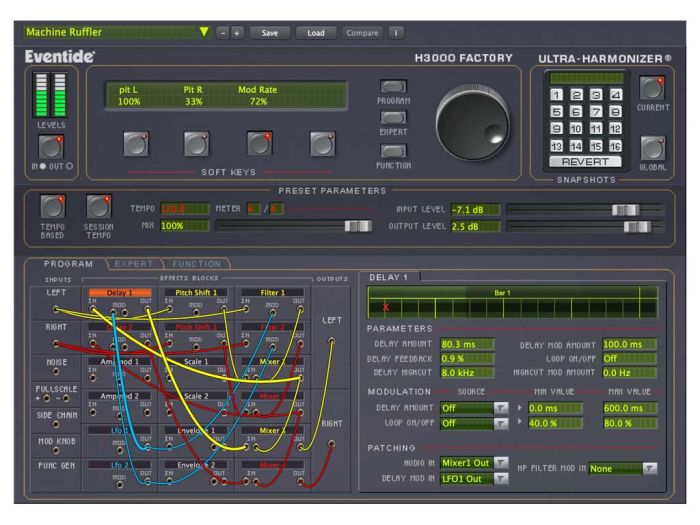Expand Delay Amount modulation min value arrow
Image resolution: width=700 pixels, height=525 pixels.
pos(520,408)
